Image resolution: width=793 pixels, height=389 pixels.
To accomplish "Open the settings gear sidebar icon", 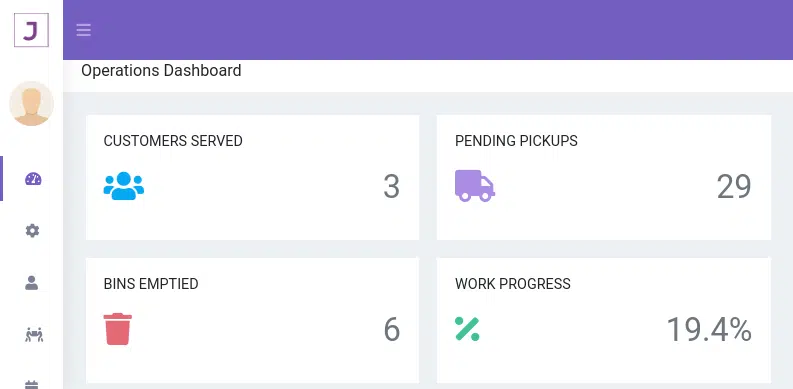I will pyautogui.click(x=32, y=231).
